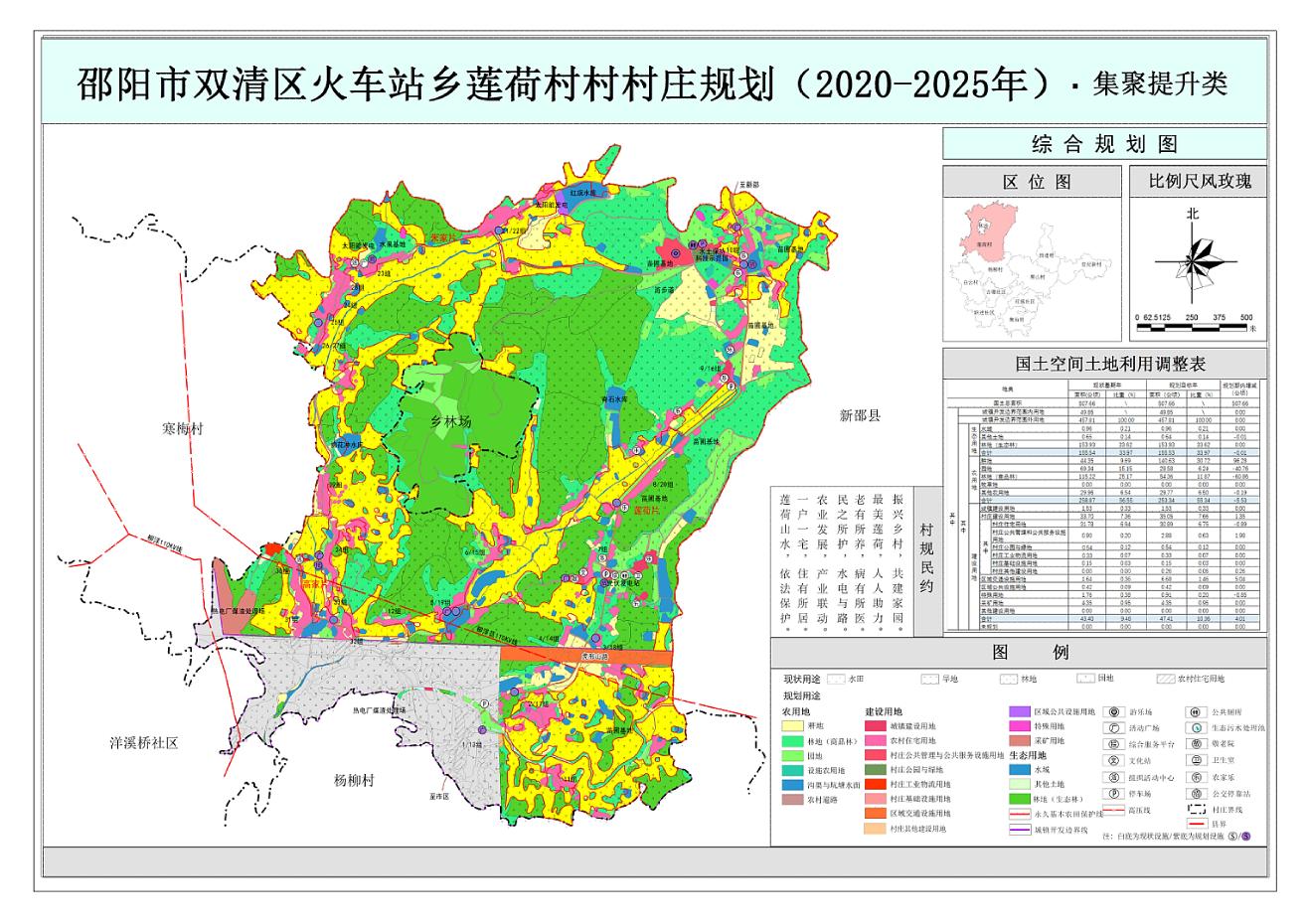Click the green 林地（生态林）legend swatch
Image resolution: width=1307 pixels, height=924 pixels.
click(x=1020, y=799)
